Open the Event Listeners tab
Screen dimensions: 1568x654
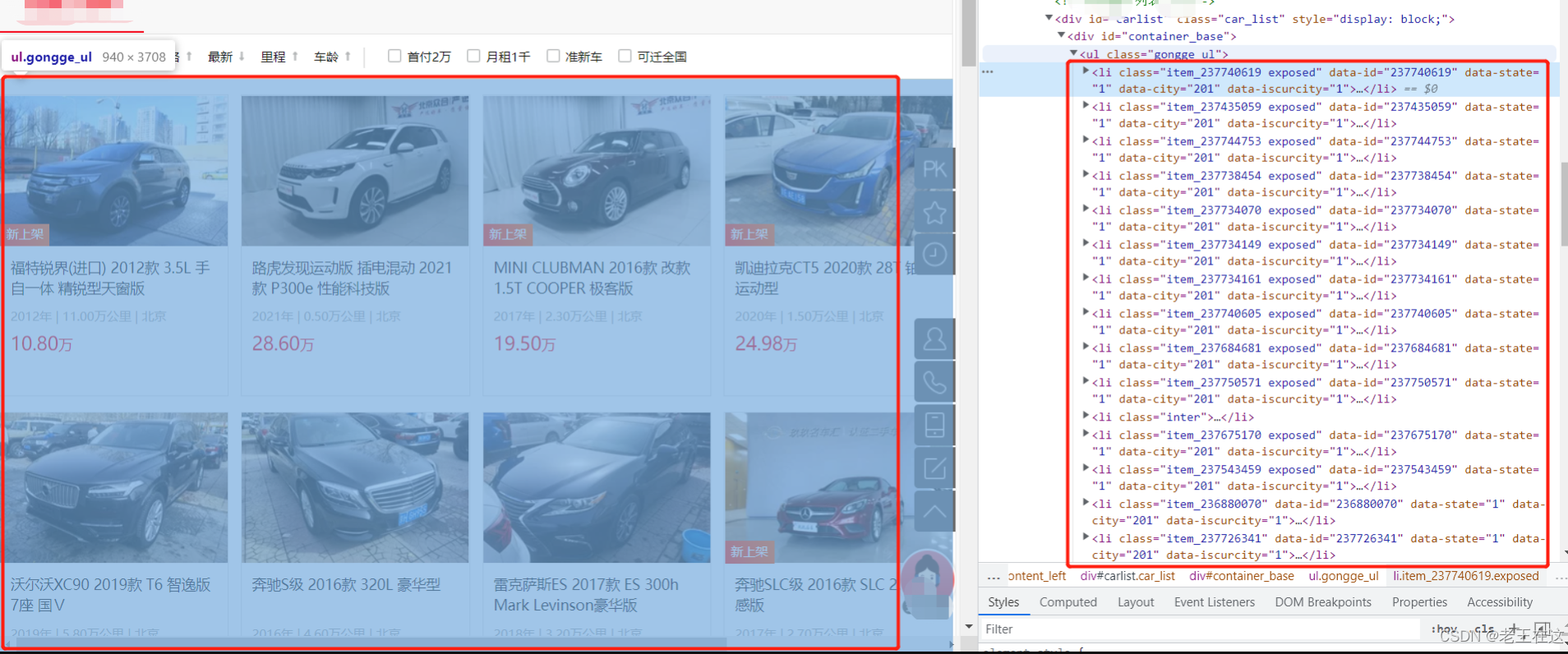(1215, 602)
